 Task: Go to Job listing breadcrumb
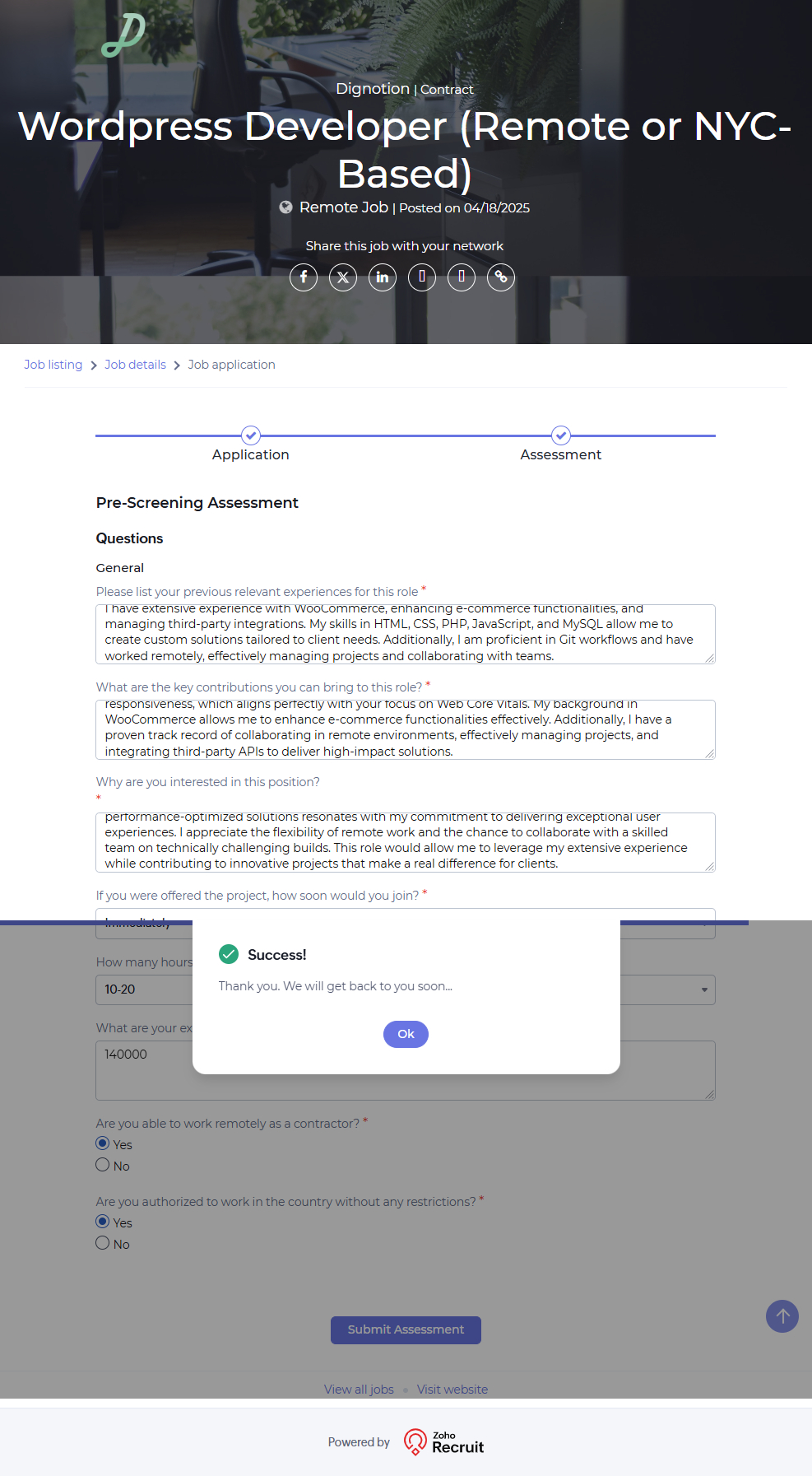(x=53, y=365)
